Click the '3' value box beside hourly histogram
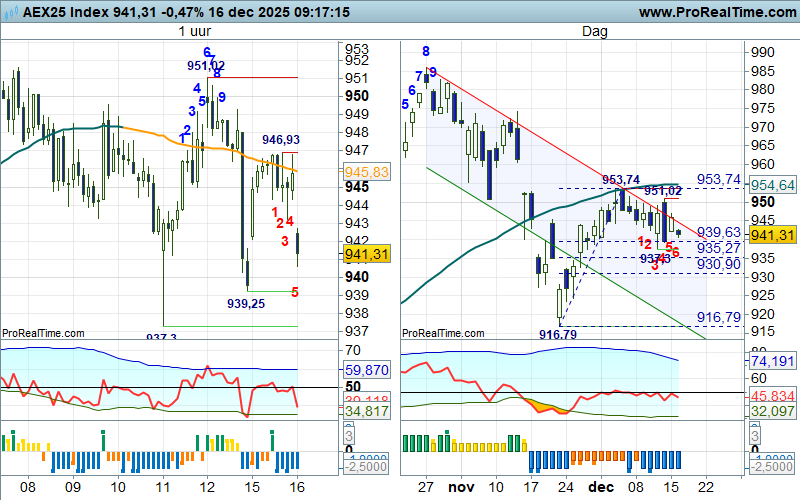Viewport: 800px width, 500px height. (349, 436)
